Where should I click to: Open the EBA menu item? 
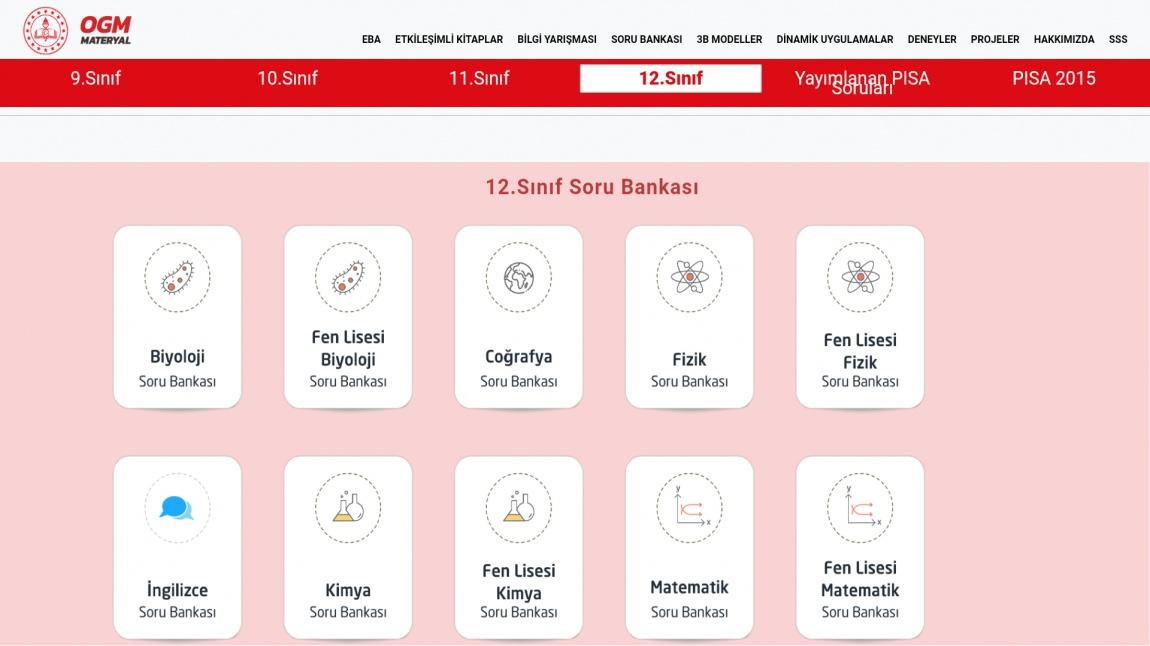pyautogui.click(x=371, y=40)
